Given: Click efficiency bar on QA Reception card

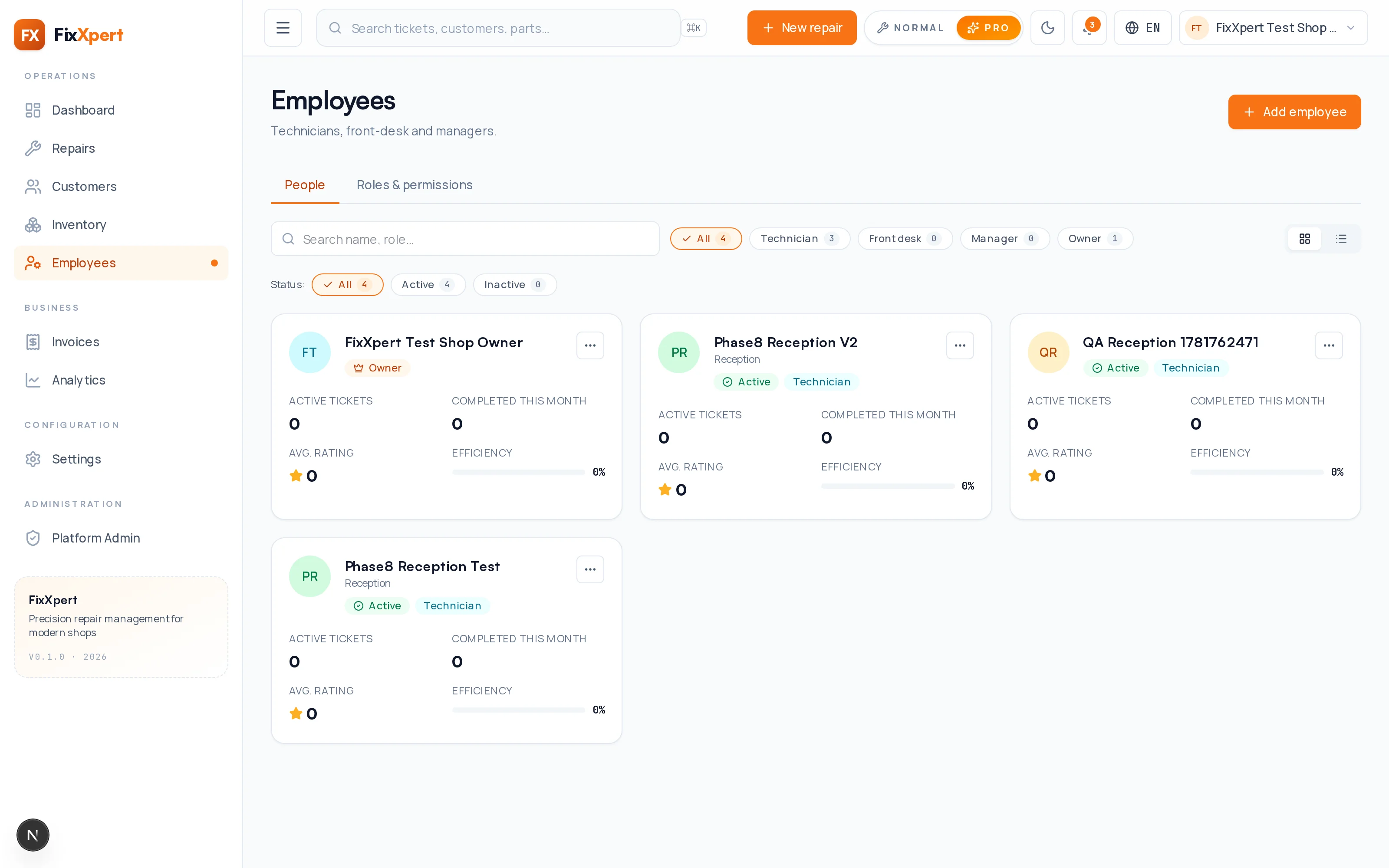Looking at the screenshot, I should point(1257,472).
